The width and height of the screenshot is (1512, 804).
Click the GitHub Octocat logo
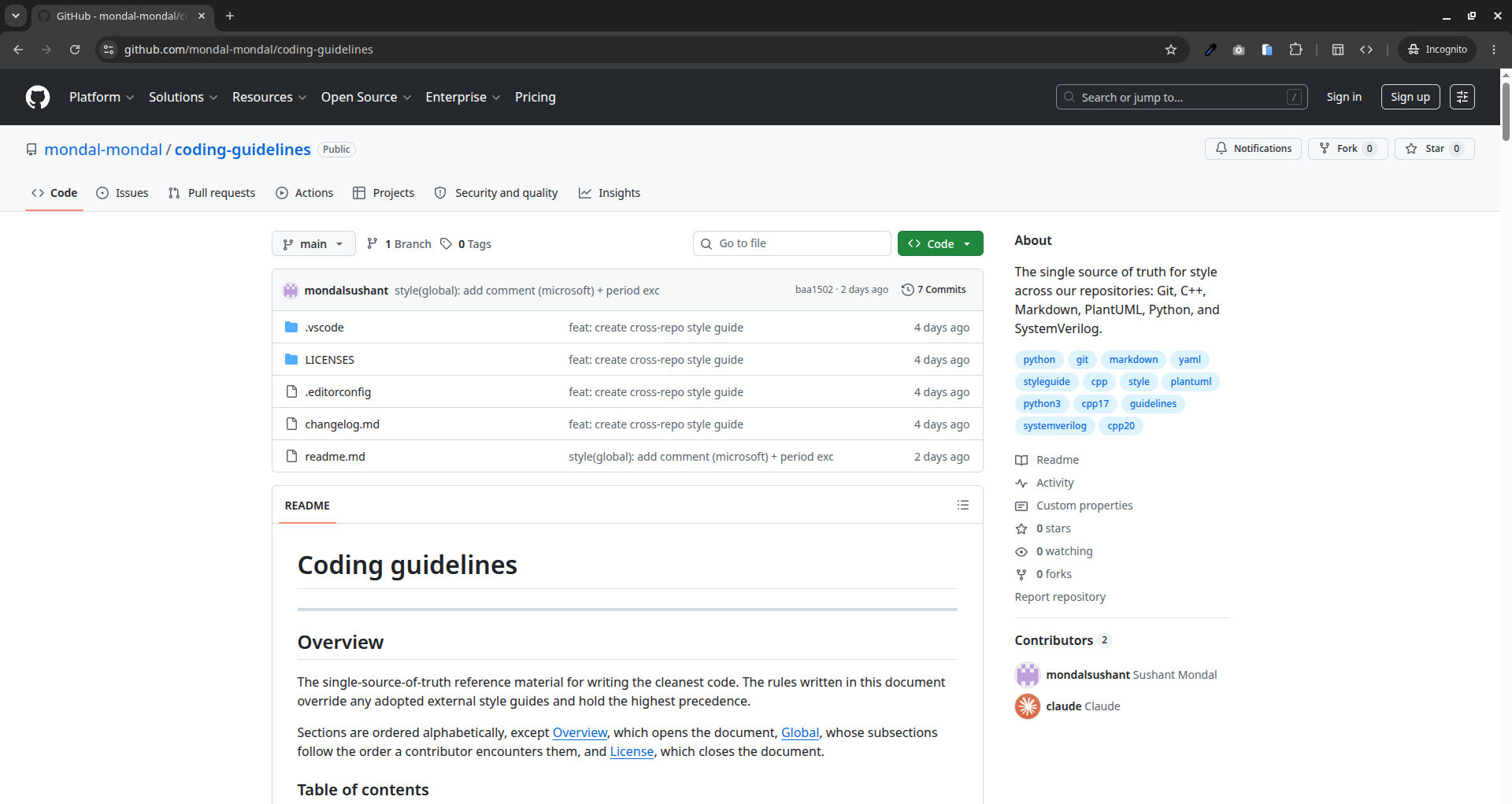click(38, 97)
